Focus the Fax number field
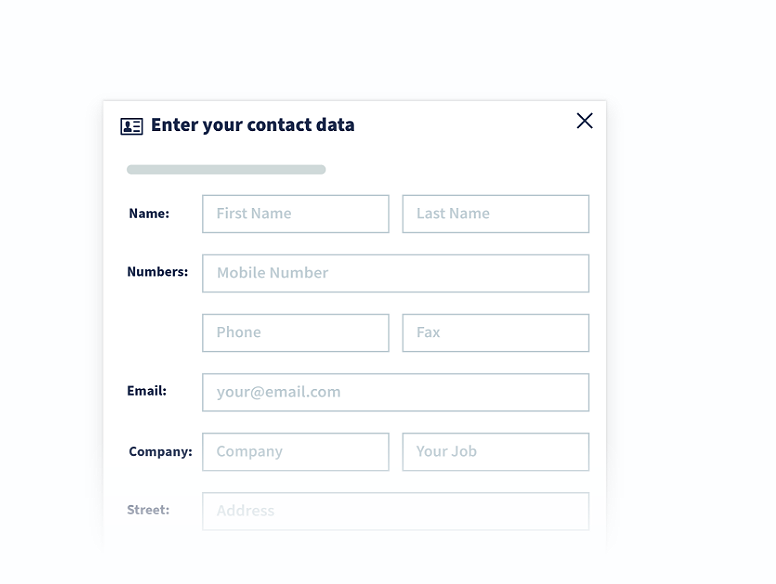This screenshot has height=584, width=776. click(x=495, y=333)
